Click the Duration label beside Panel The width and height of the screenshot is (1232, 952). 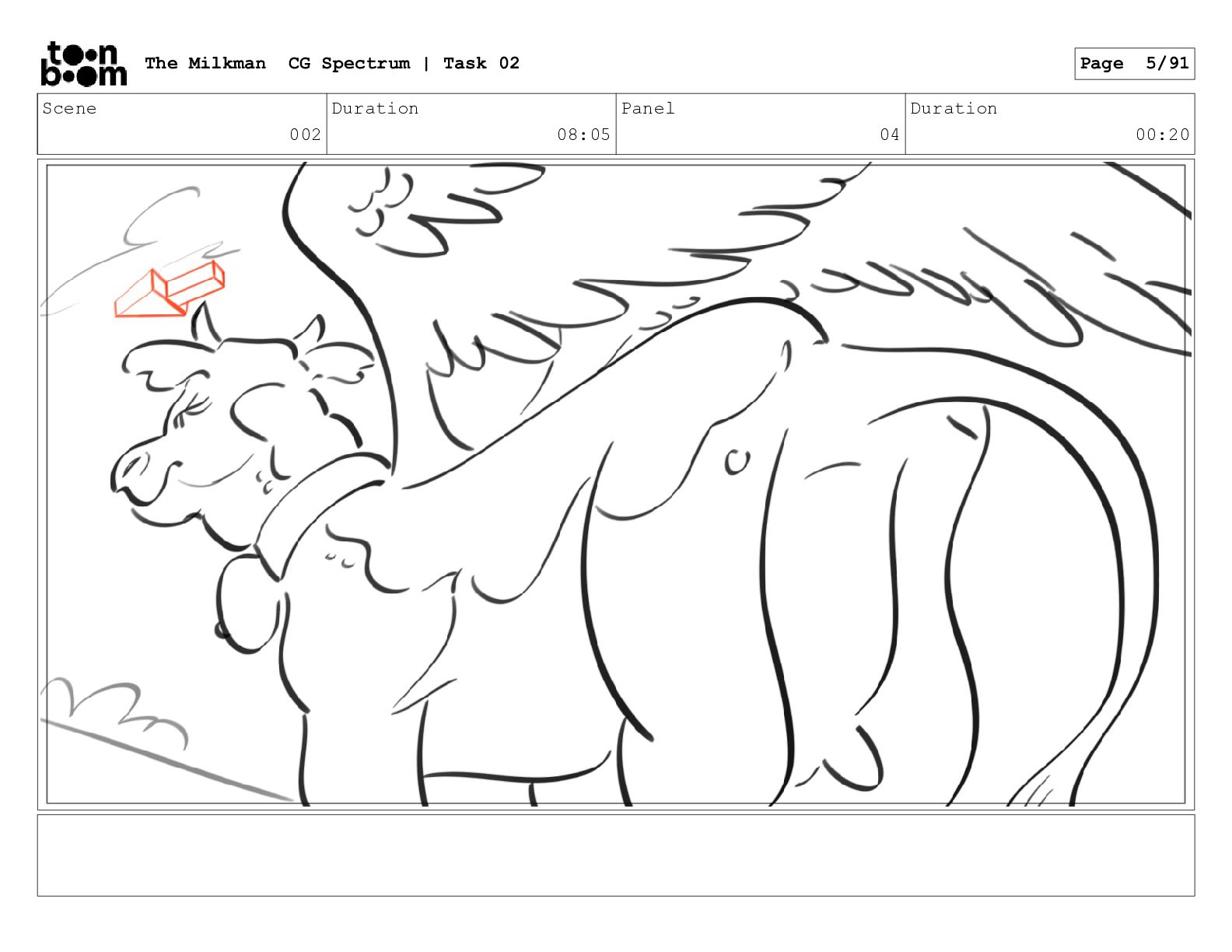(954, 108)
